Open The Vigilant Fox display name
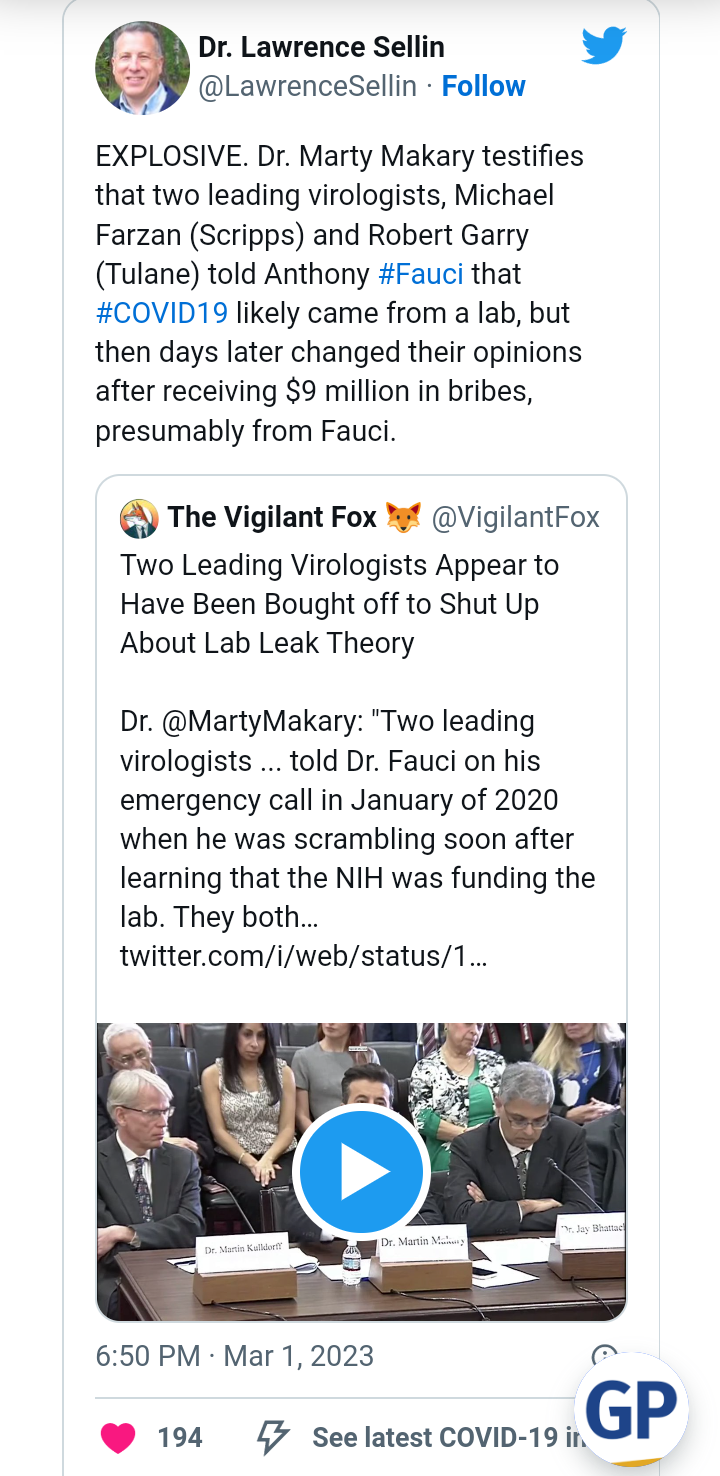Image resolution: width=720 pixels, height=1476 pixels. coord(272,517)
